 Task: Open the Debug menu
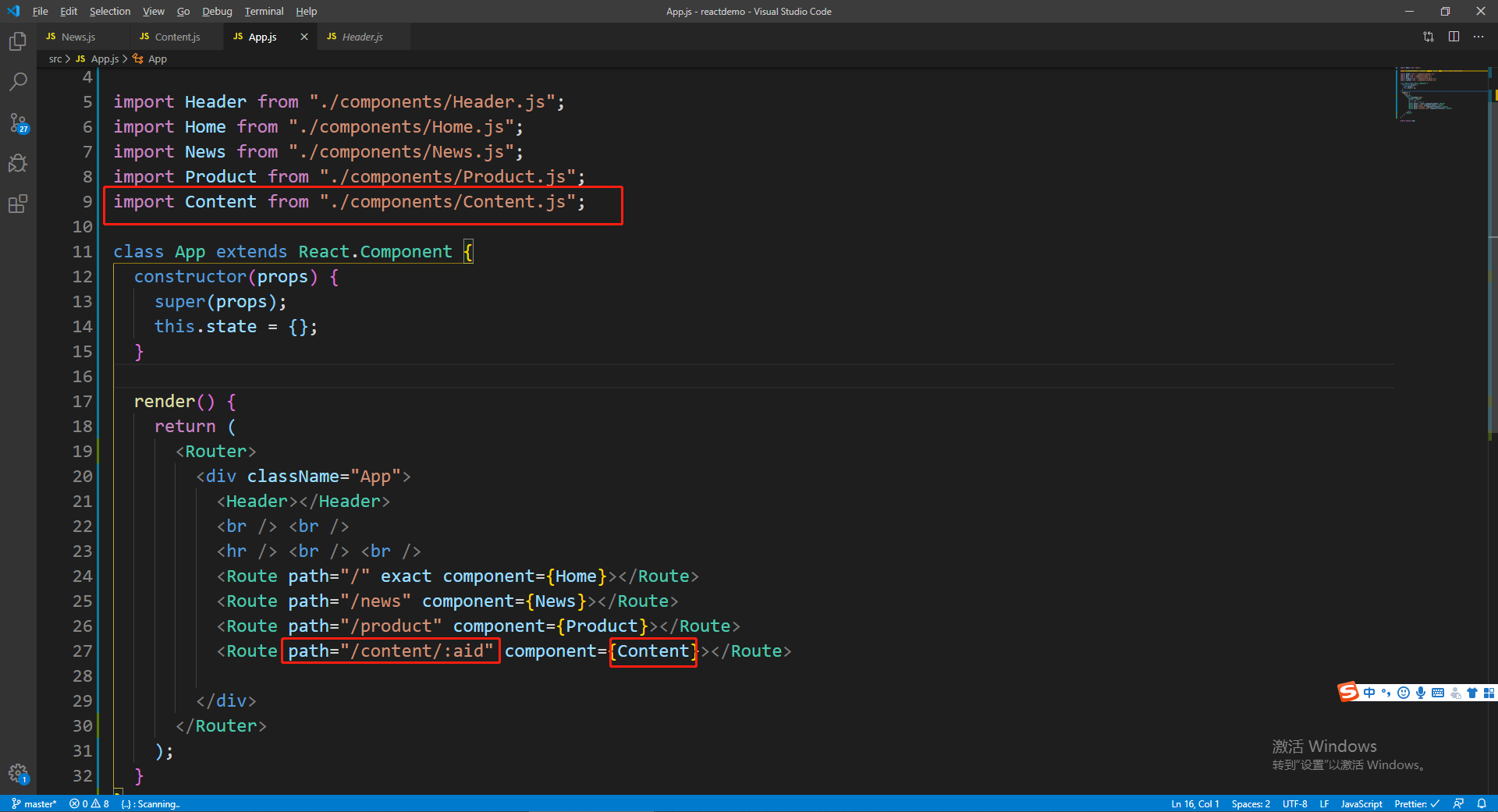coord(217,11)
